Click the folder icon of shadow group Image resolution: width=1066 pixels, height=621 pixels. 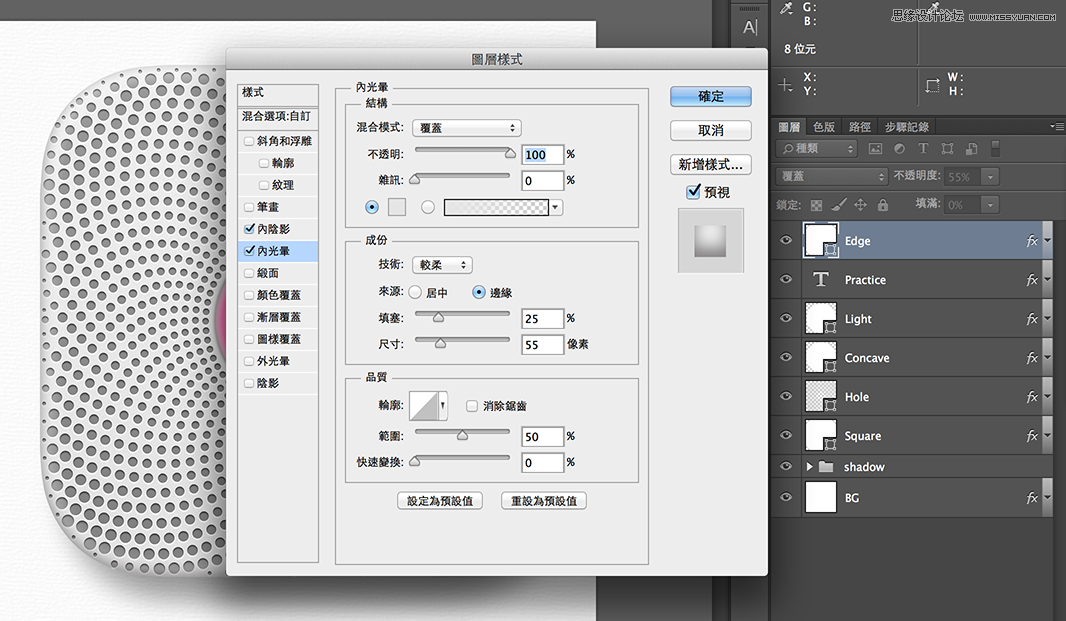[x=826, y=467]
